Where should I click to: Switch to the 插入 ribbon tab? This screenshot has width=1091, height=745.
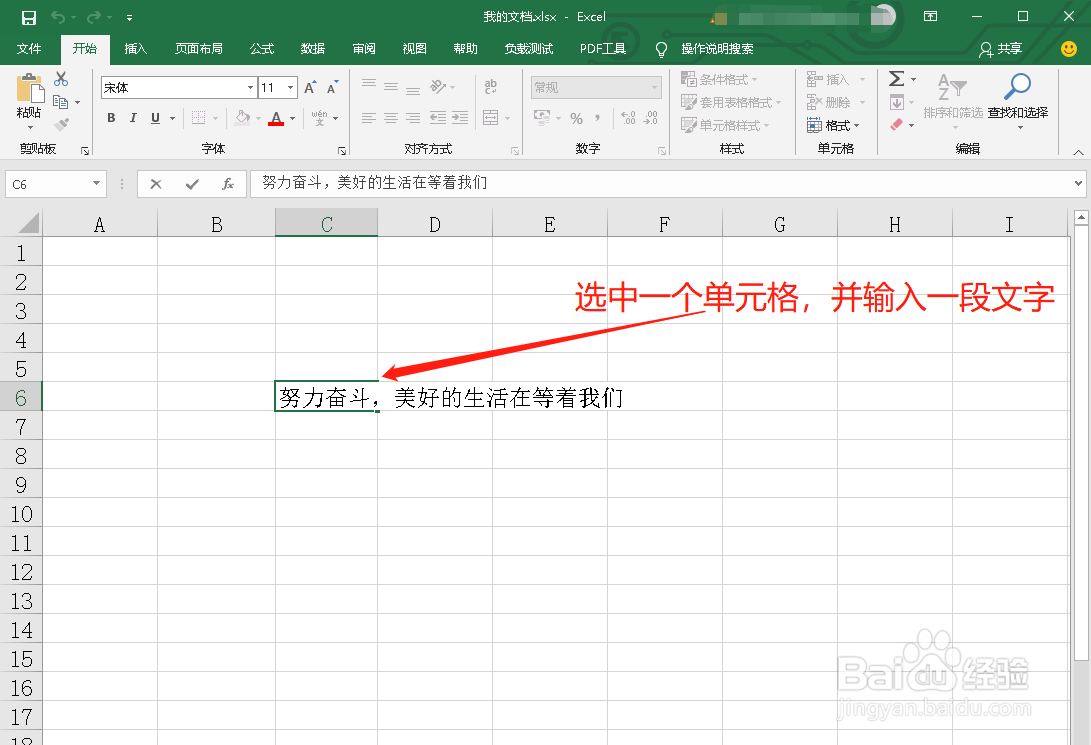click(x=137, y=48)
